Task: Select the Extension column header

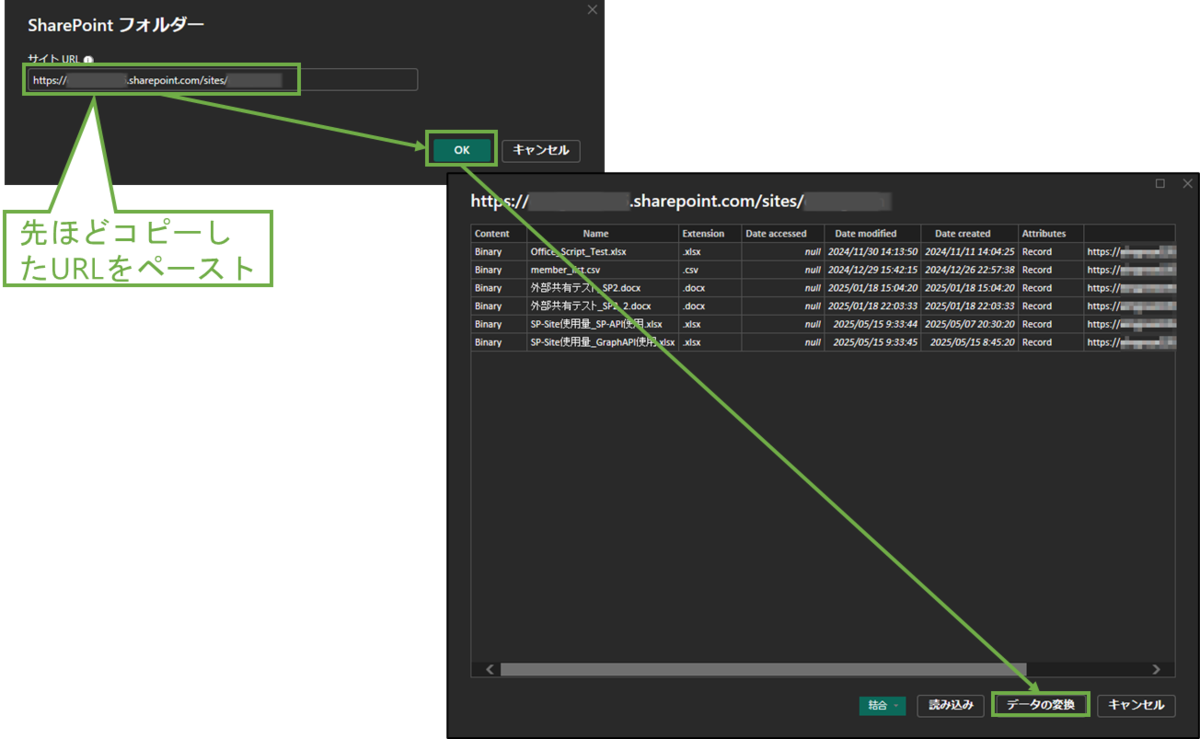Action: pyautogui.click(x=709, y=233)
